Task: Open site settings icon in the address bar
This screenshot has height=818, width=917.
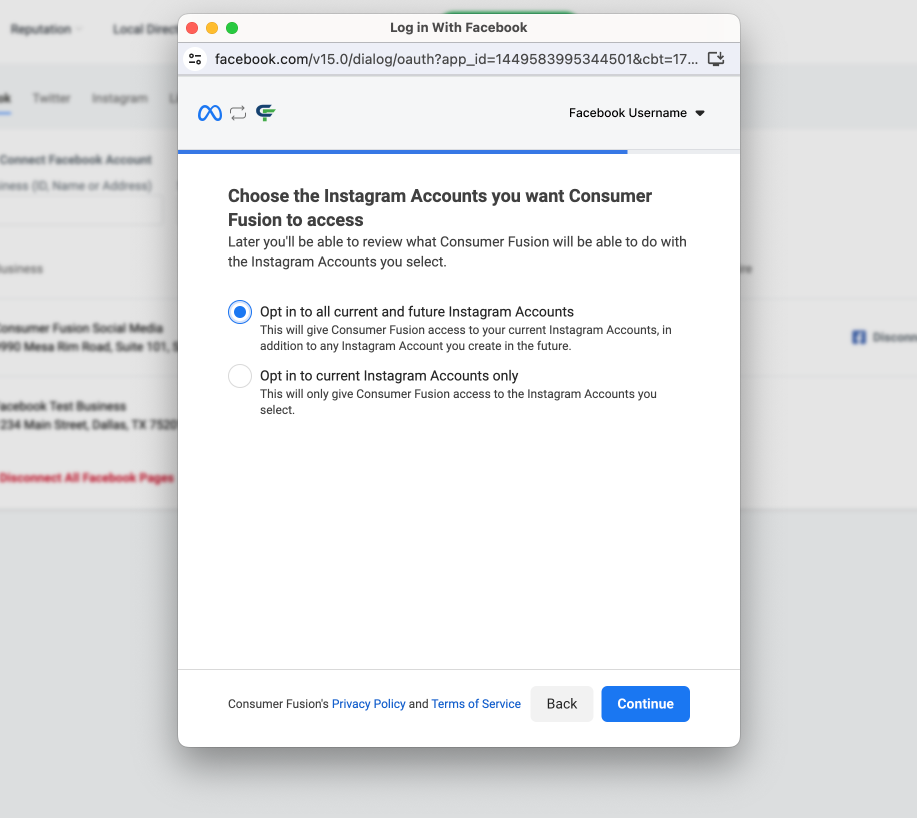Action: tap(195, 59)
